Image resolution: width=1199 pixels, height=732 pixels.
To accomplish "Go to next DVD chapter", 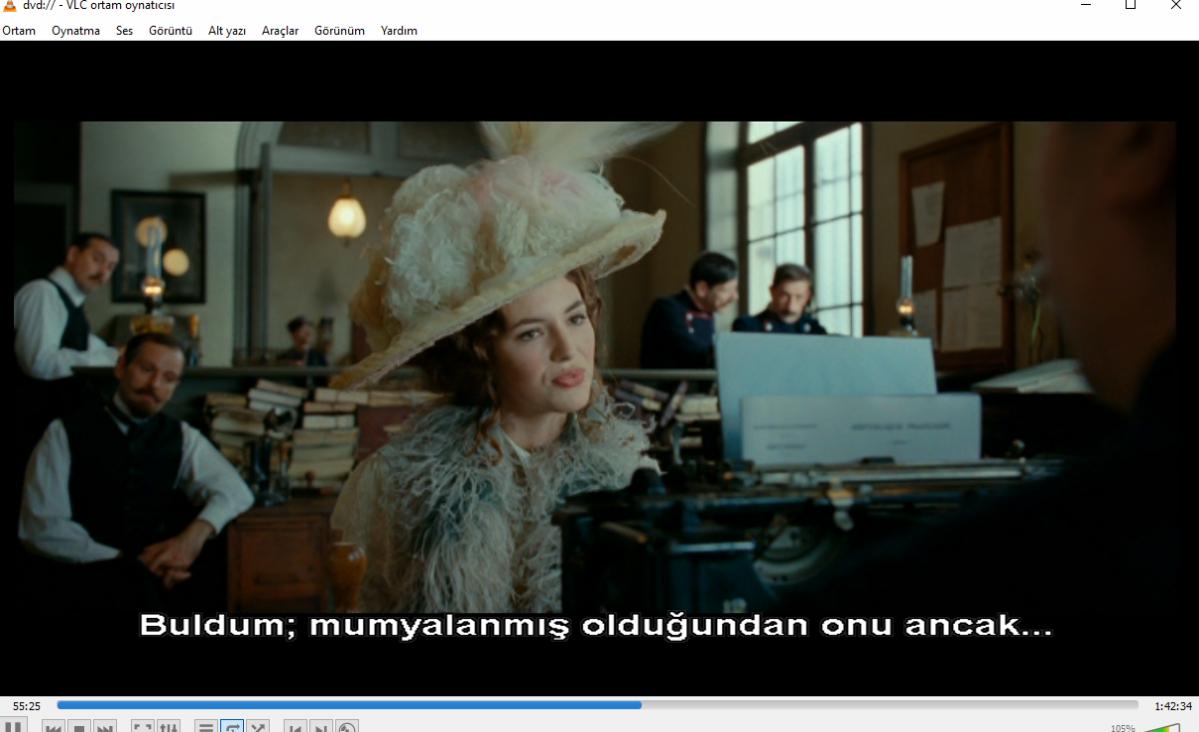I will point(321,727).
